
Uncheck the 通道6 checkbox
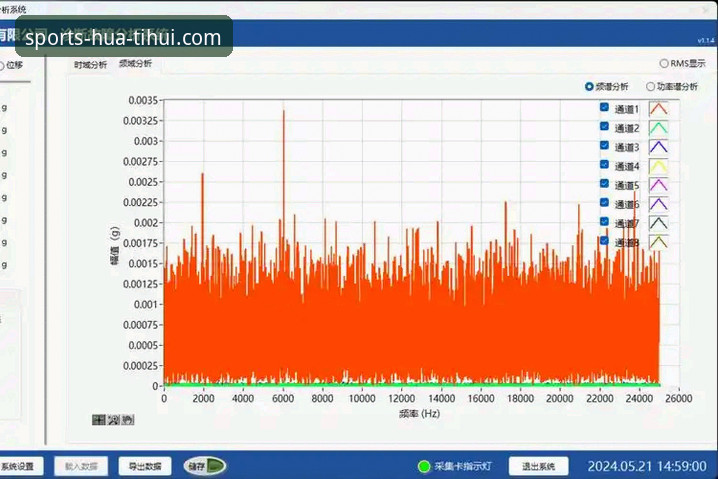coord(604,202)
